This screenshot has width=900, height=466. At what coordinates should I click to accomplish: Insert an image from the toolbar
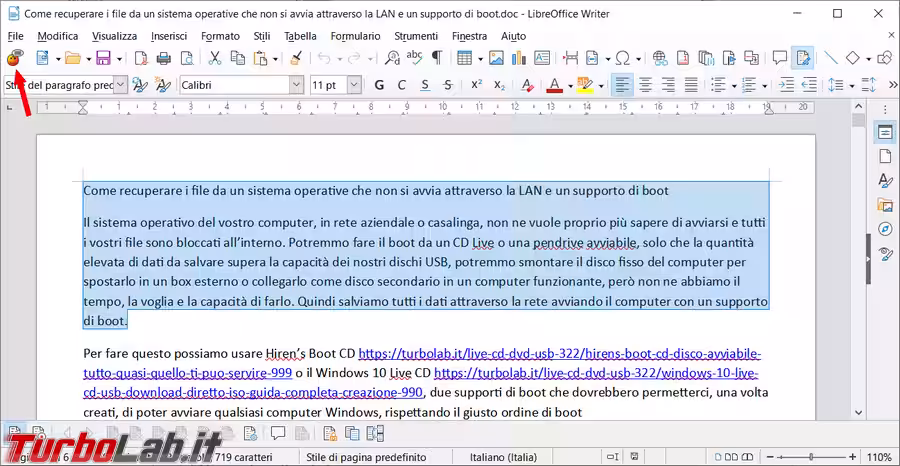coord(495,58)
